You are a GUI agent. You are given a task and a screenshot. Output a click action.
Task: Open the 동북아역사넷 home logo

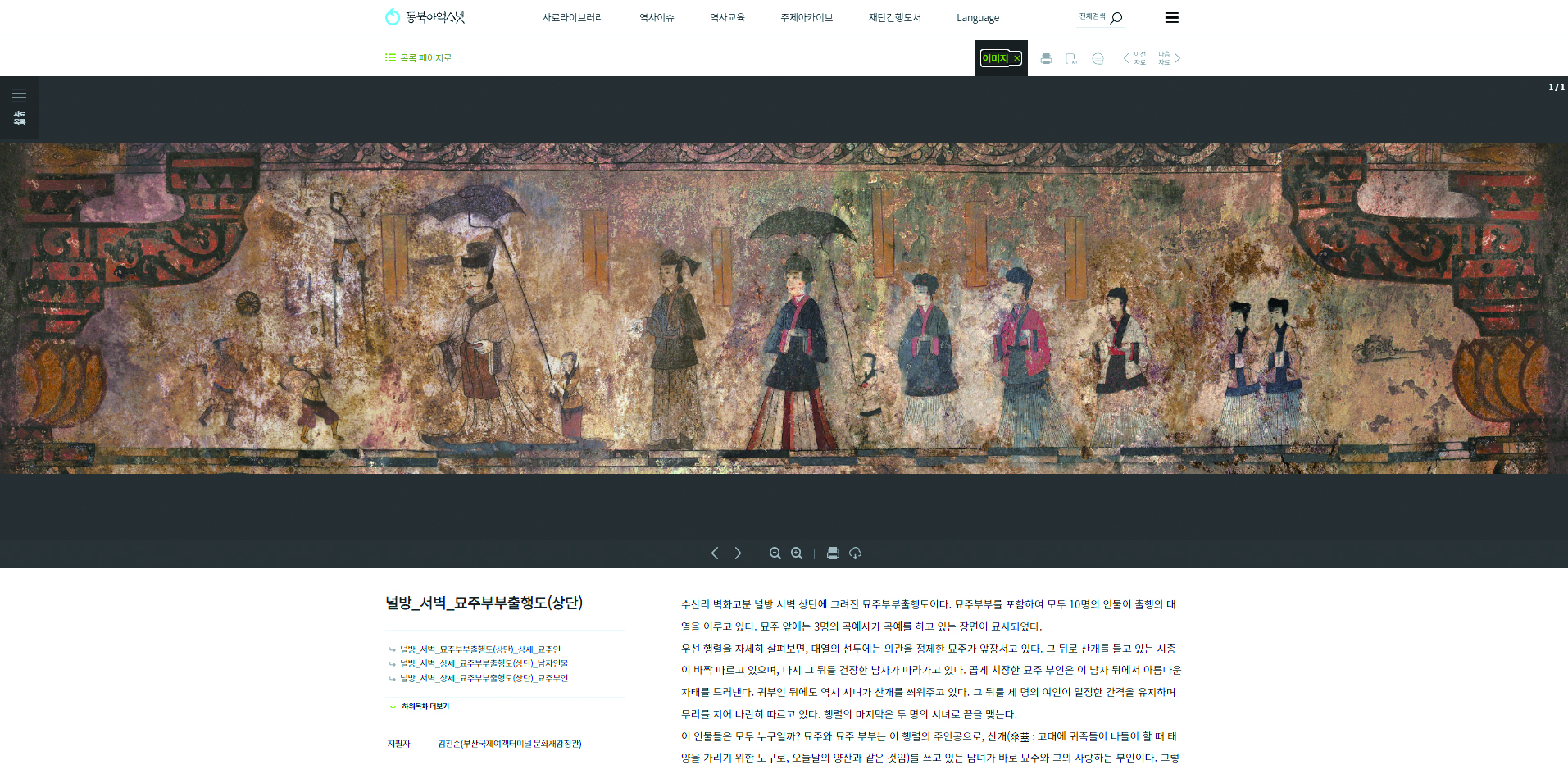(425, 17)
